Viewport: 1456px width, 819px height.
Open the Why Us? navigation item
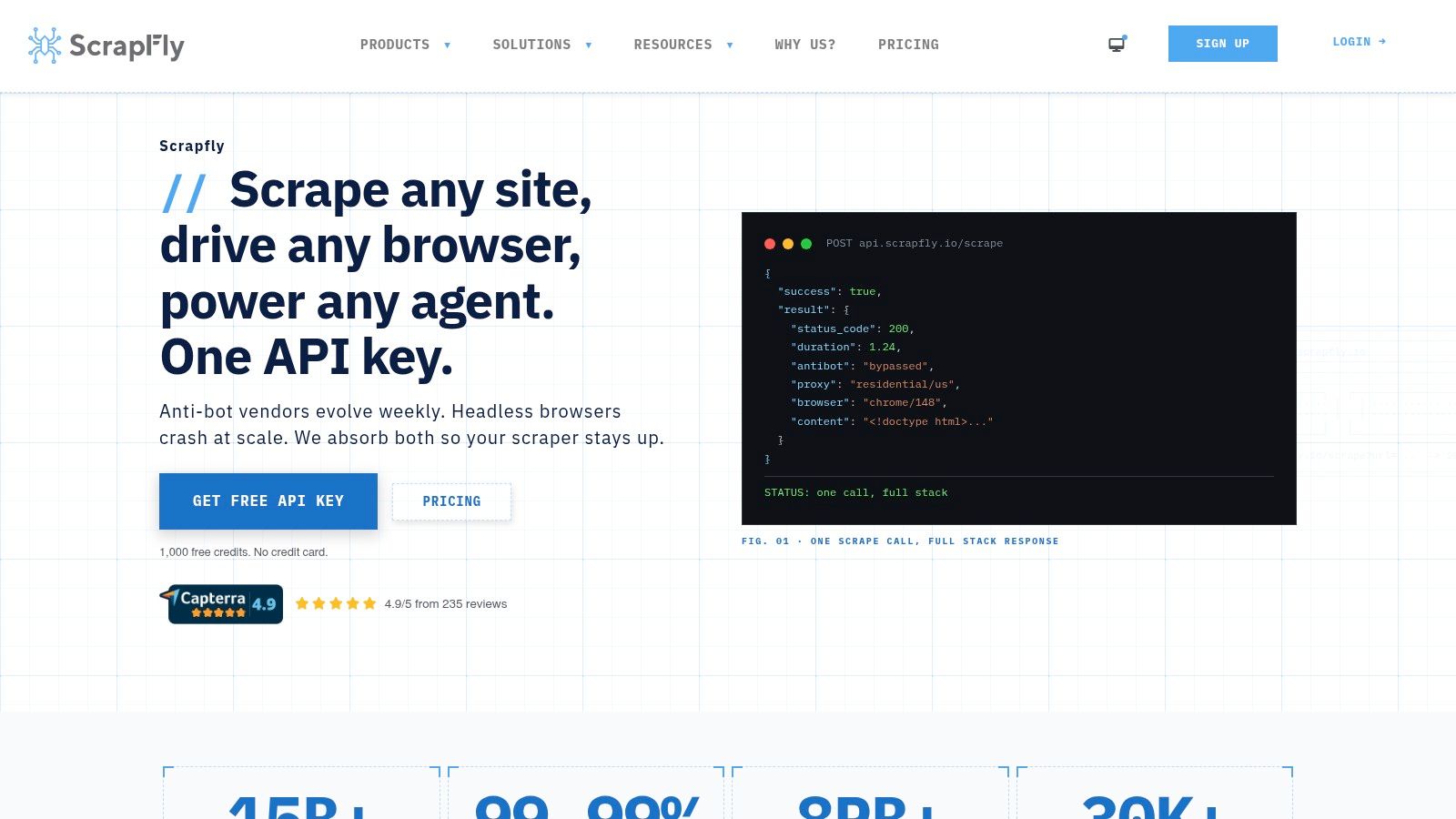pos(805,45)
